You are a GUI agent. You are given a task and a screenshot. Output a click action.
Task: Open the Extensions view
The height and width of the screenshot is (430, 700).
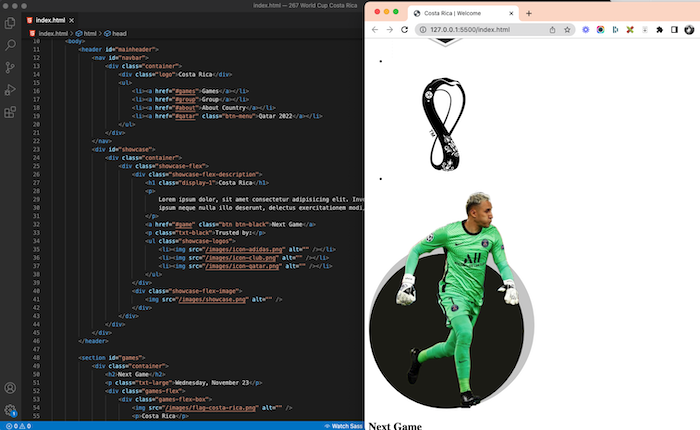pyautogui.click(x=10, y=112)
